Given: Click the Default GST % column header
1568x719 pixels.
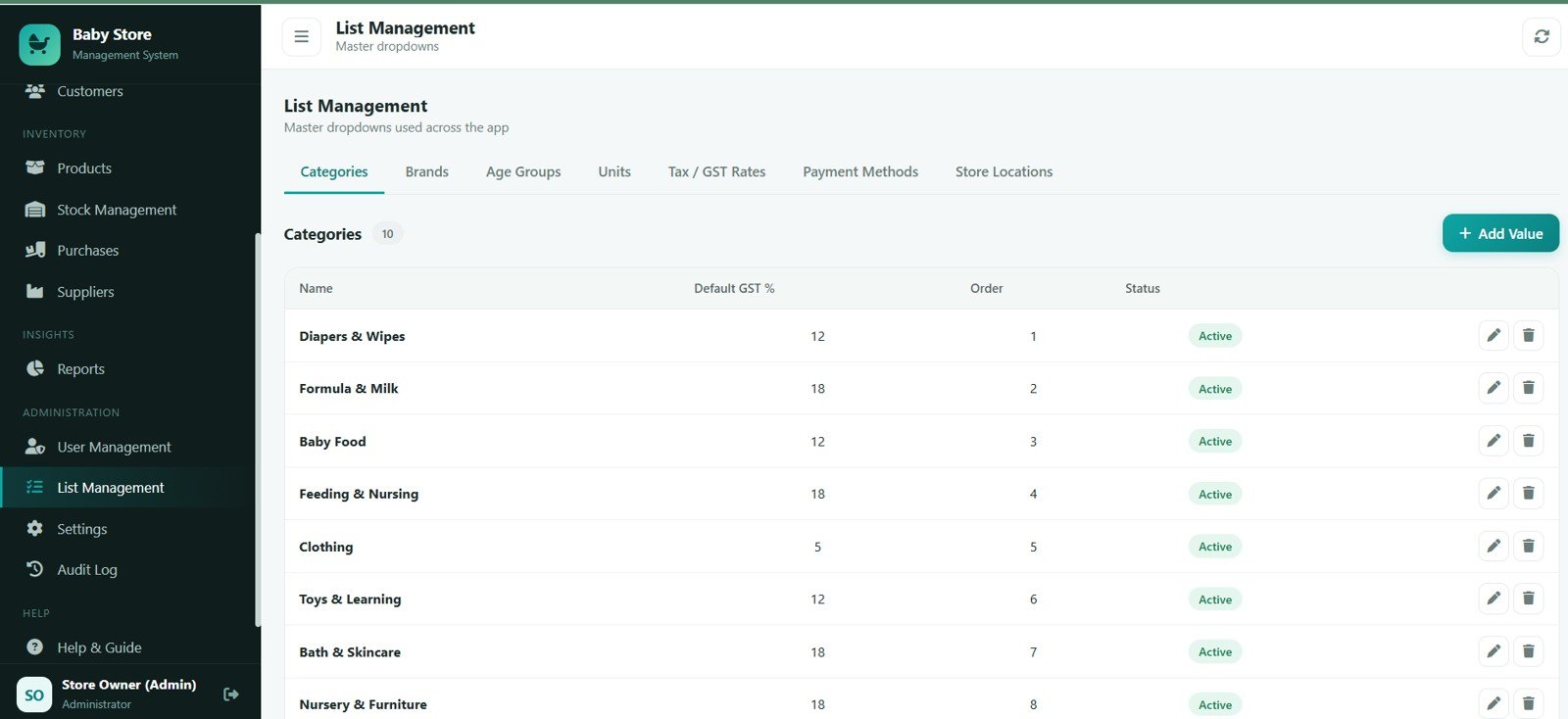Looking at the screenshot, I should (x=734, y=288).
